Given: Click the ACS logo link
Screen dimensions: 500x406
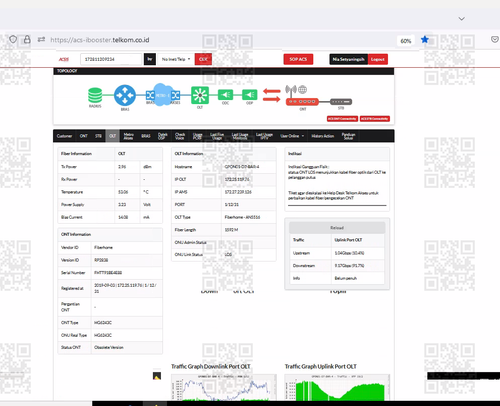Looking at the screenshot, I should point(64,59).
